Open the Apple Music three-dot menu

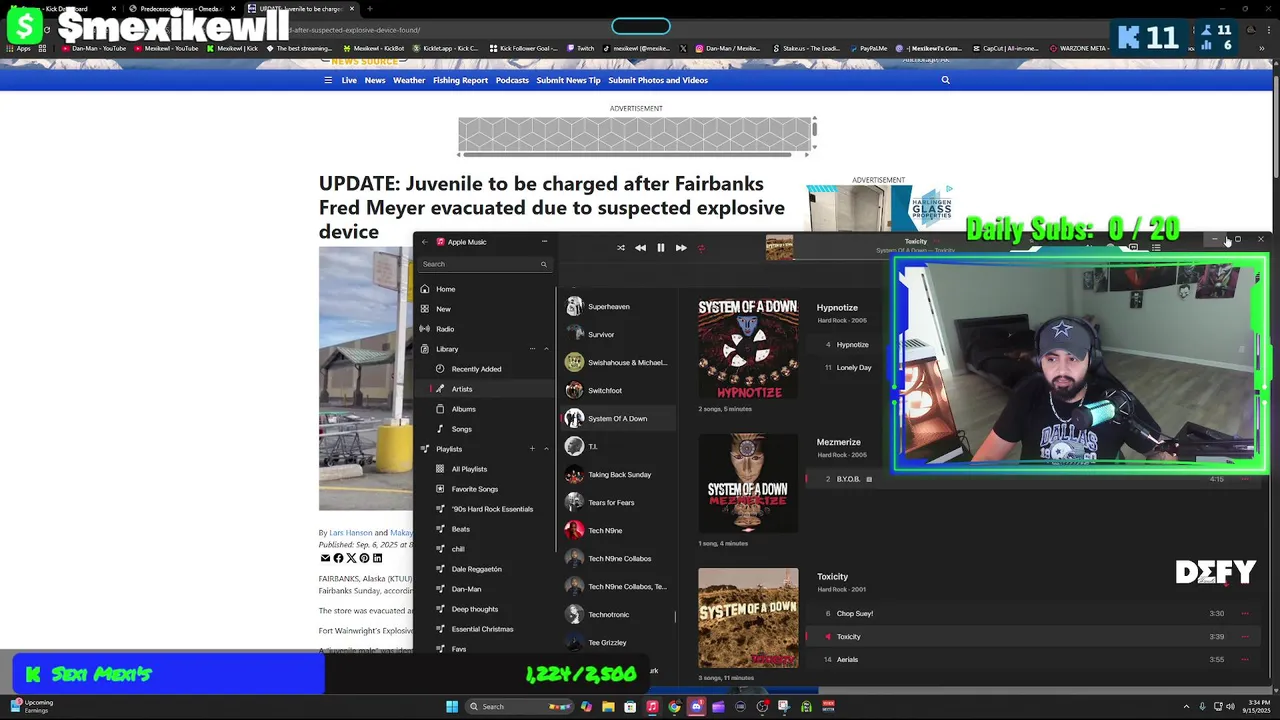click(x=544, y=242)
